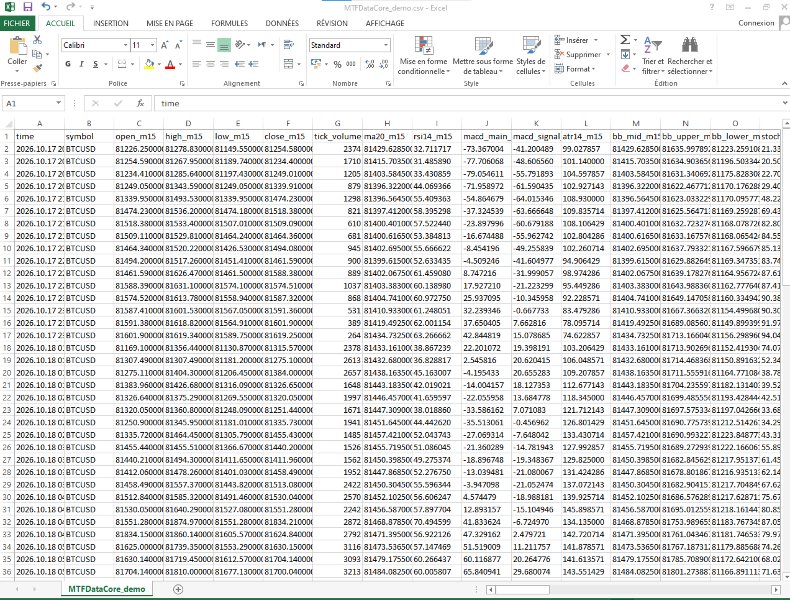This screenshot has height=600, width=790.
Task: Click the decrease decimal icon
Action: 384,64
